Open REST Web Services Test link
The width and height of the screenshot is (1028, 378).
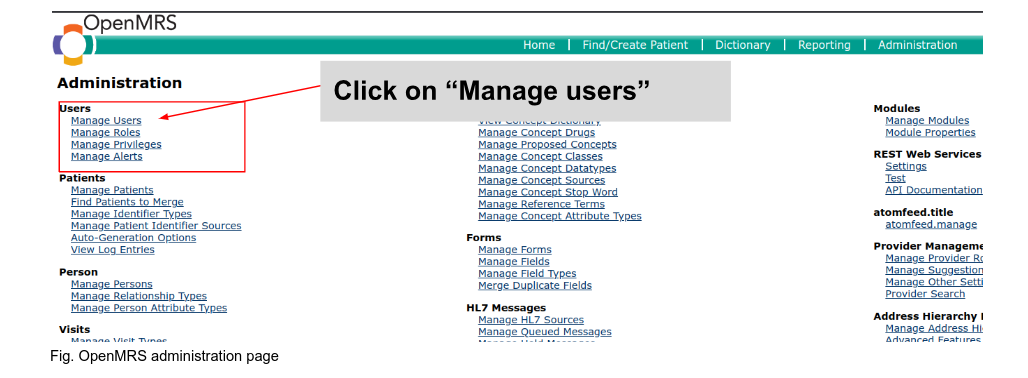(896, 178)
